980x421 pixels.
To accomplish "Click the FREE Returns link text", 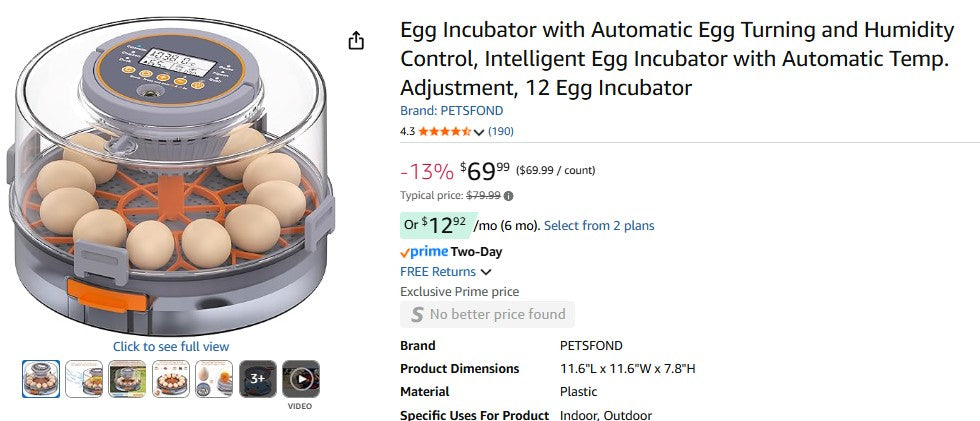I will [x=438, y=272].
